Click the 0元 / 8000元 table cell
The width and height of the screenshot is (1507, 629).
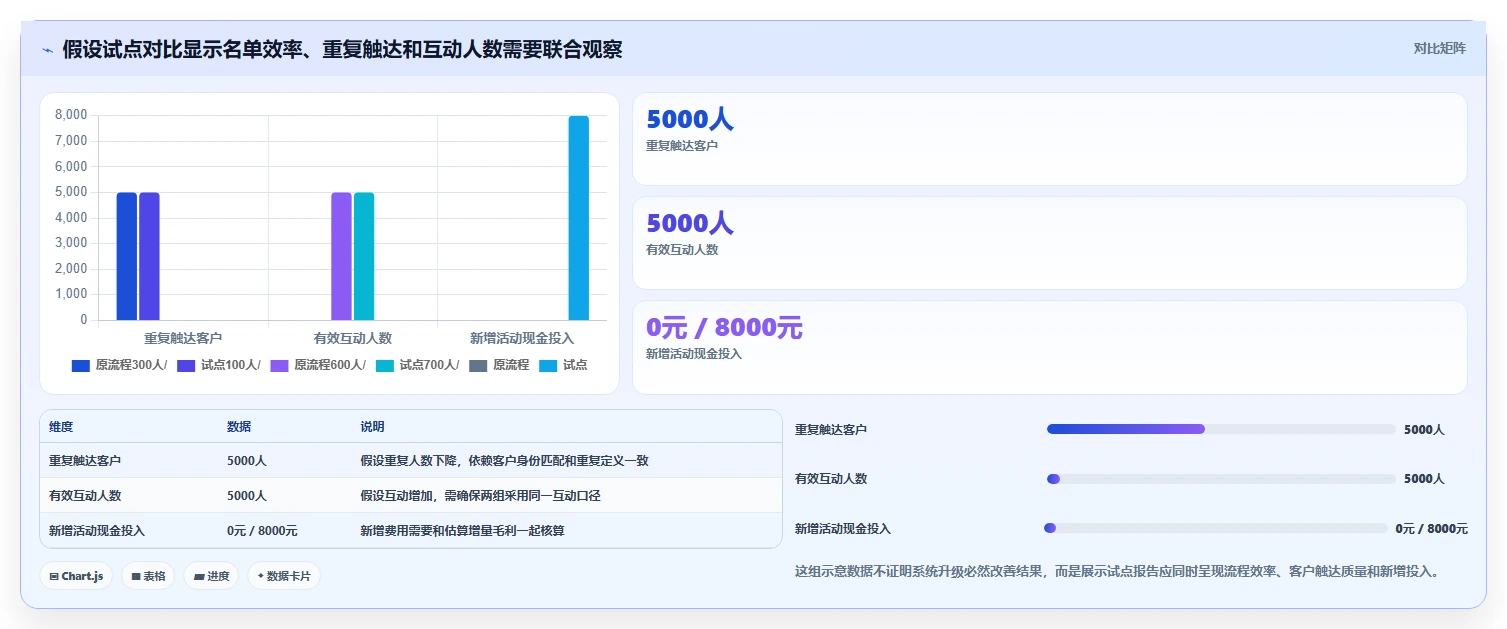click(x=262, y=531)
